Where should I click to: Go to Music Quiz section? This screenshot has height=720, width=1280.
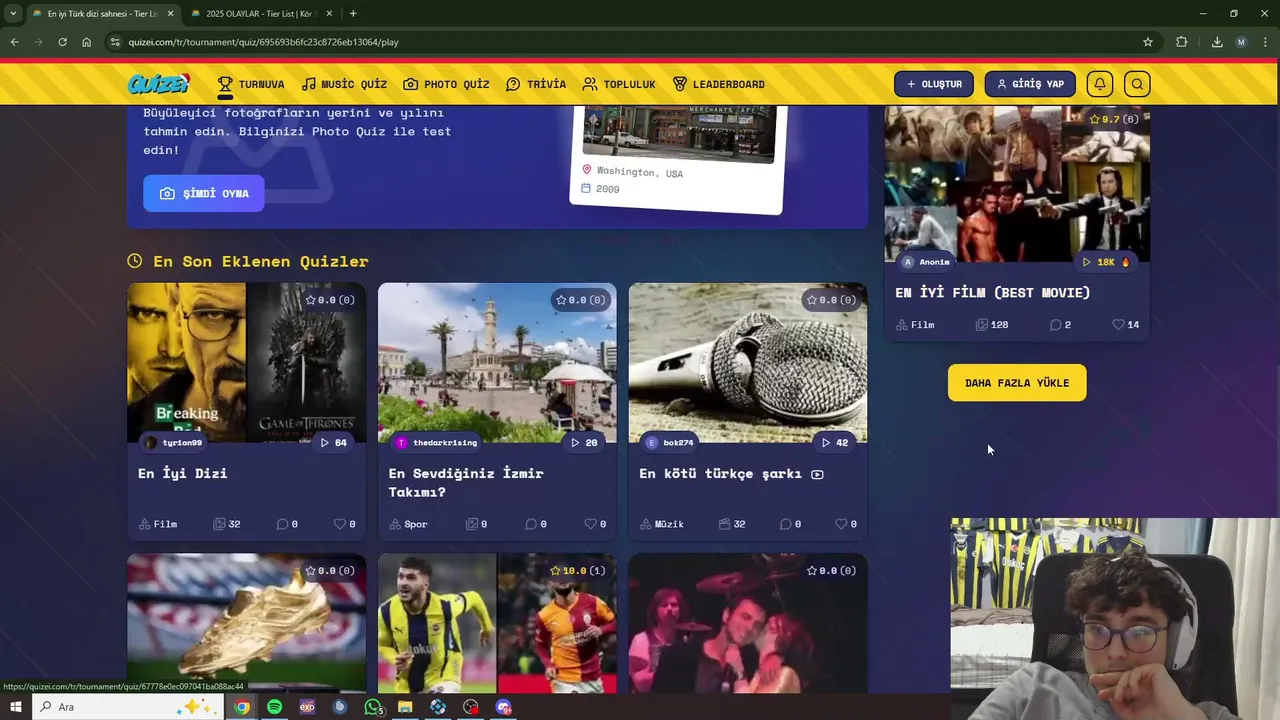pos(344,84)
